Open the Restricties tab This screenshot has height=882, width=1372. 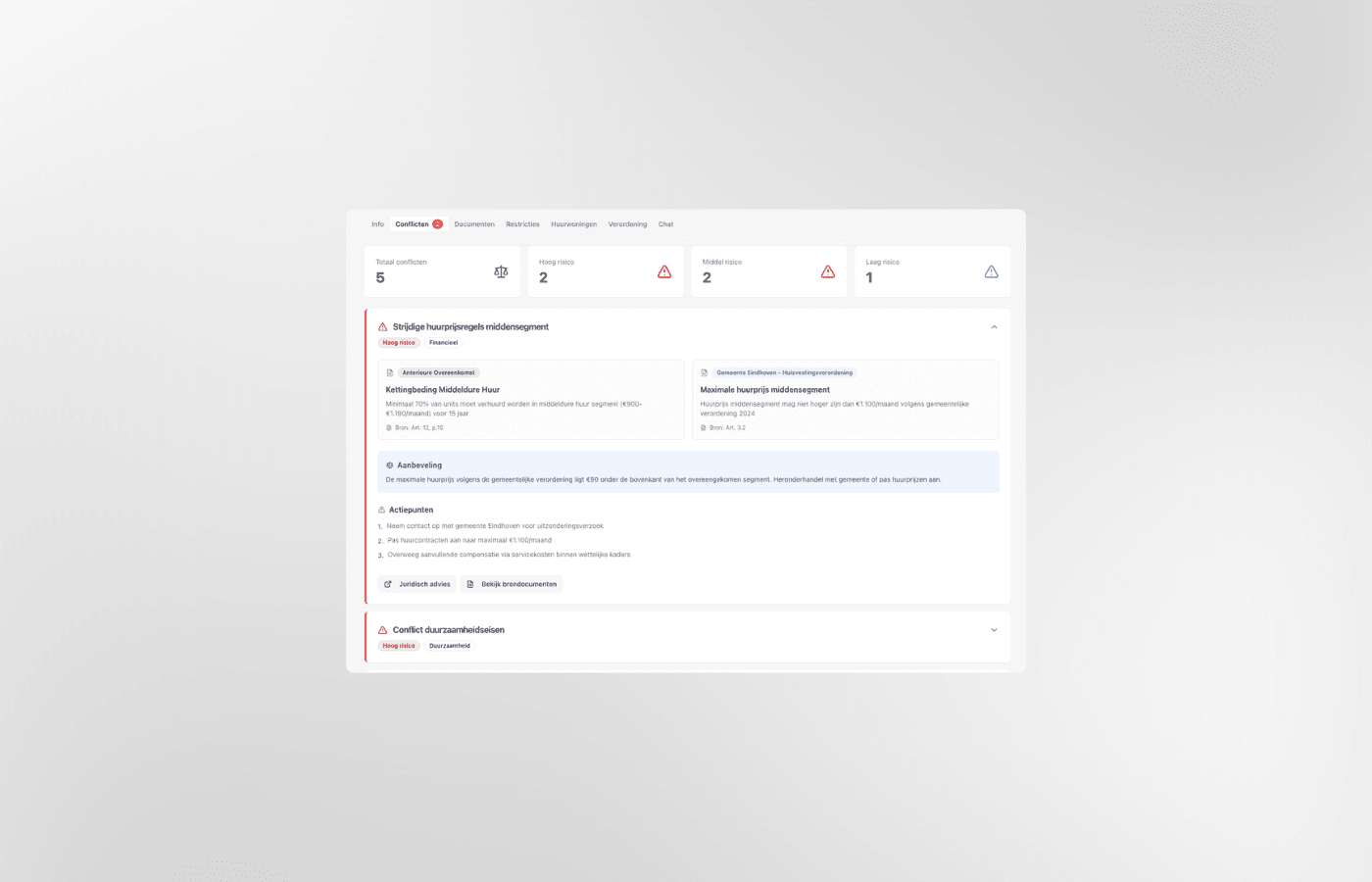coord(522,224)
